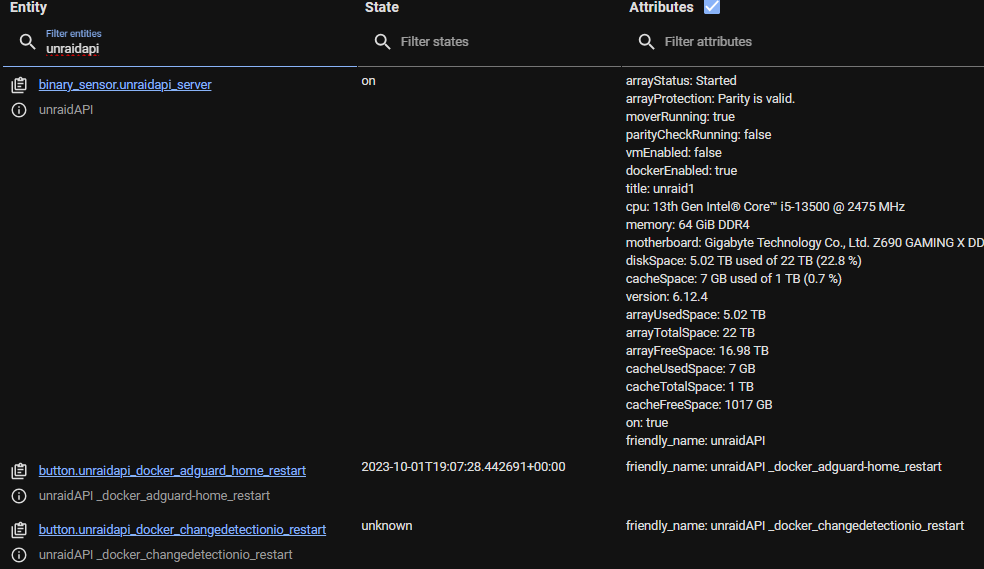
Task: Click the 'cacheTotalSpace: 1 TB' attribute
Action: click(x=690, y=386)
